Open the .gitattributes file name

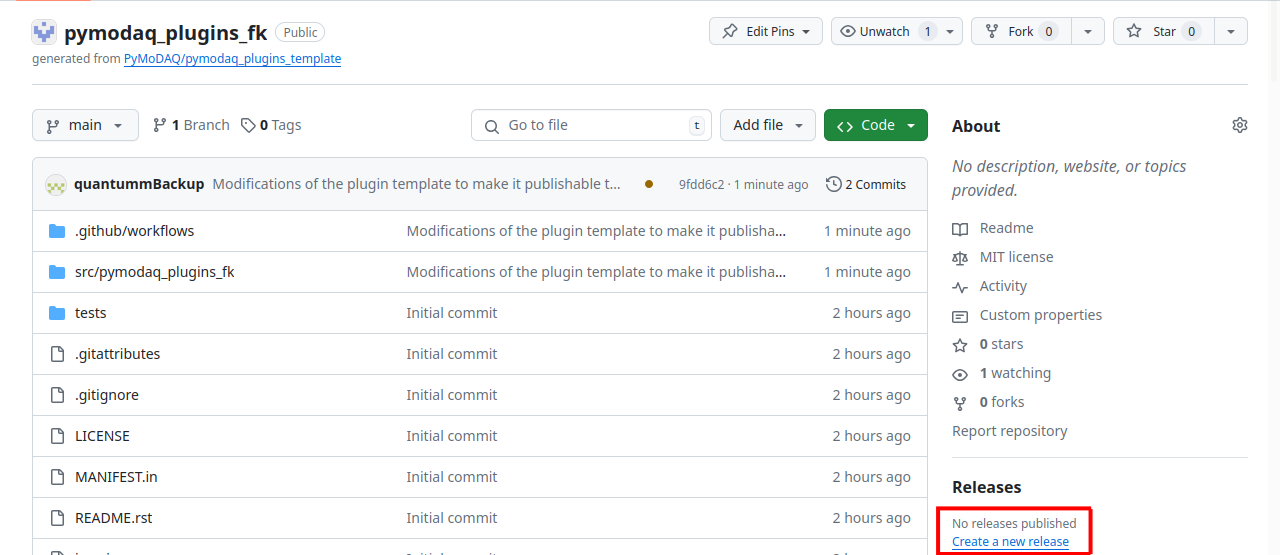pyautogui.click(x=118, y=354)
